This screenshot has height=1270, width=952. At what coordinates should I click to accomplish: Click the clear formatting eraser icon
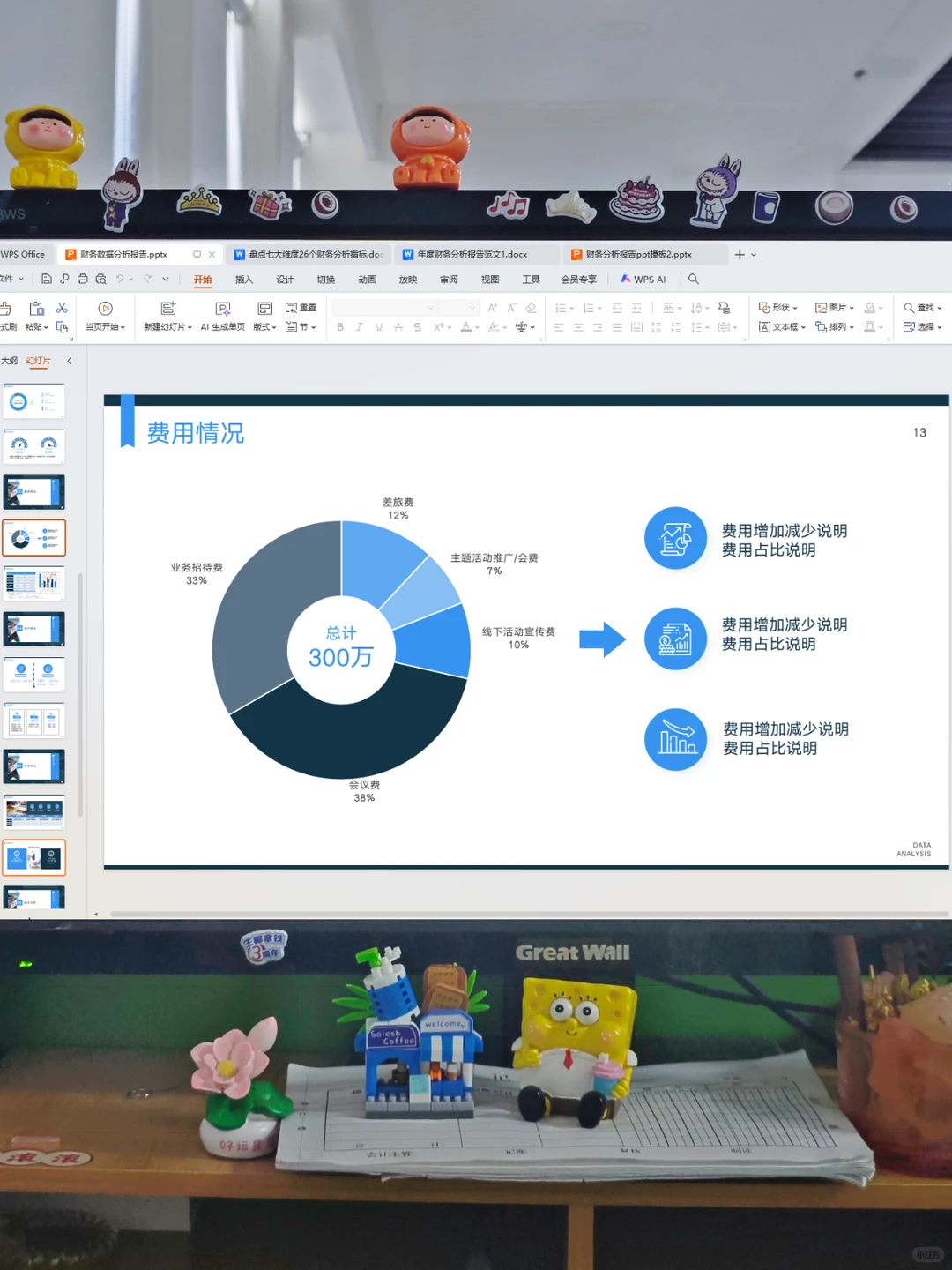pos(531,308)
